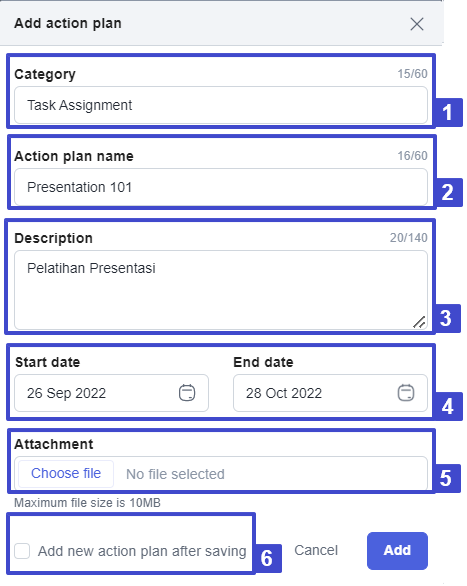This screenshot has width=467, height=586.
Task: Close the Add action plan dialog
Action: pyautogui.click(x=417, y=24)
